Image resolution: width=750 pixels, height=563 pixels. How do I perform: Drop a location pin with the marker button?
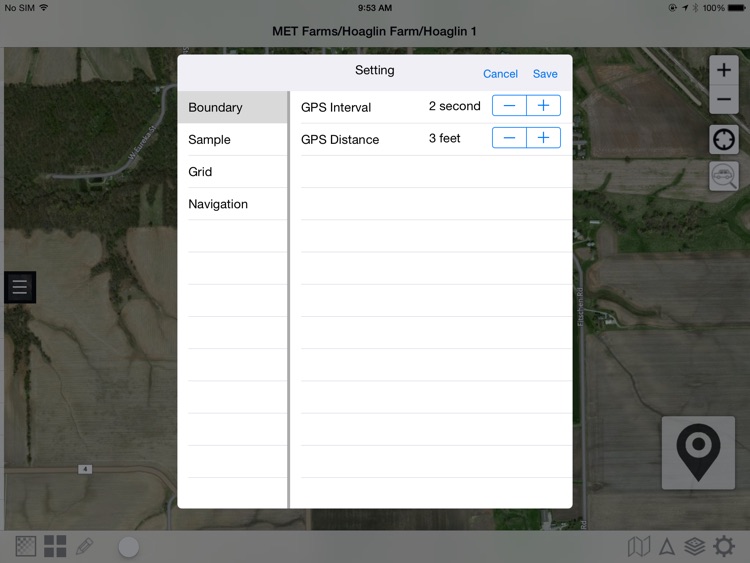point(698,453)
